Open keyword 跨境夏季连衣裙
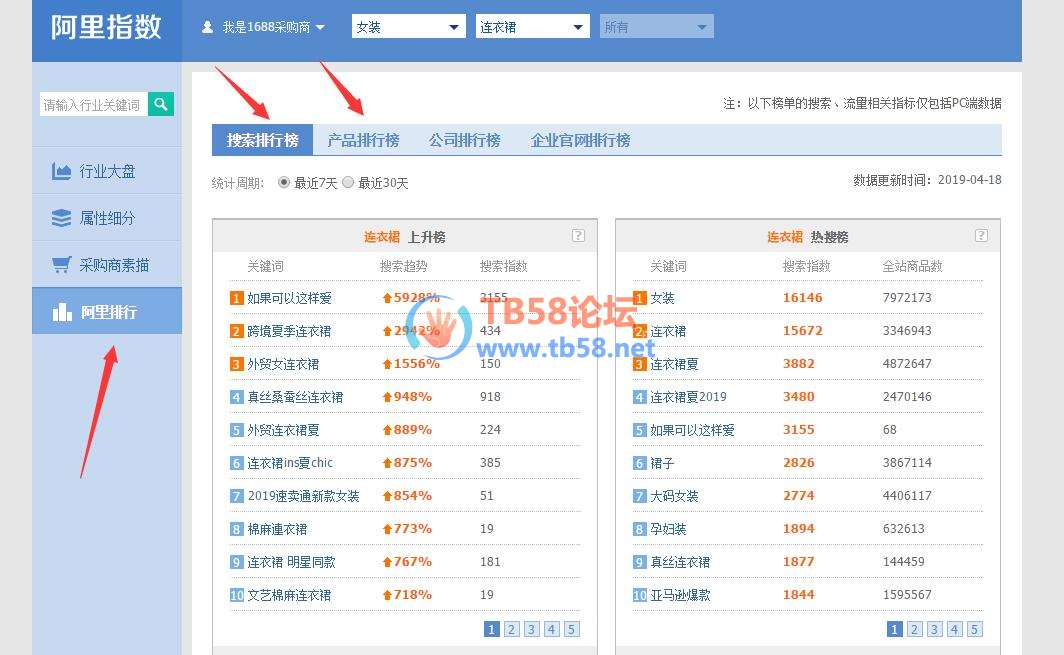The width and height of the screenshot is (1064, 655). tap(289, 331)
